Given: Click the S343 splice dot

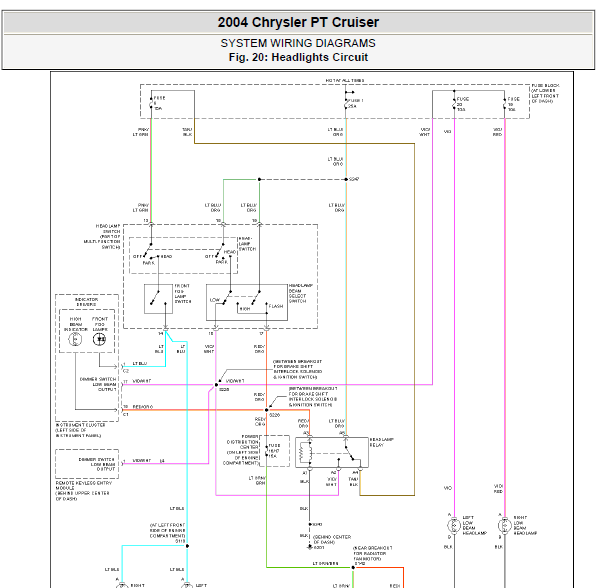Looking at the screenshot, I should [310, 524].
